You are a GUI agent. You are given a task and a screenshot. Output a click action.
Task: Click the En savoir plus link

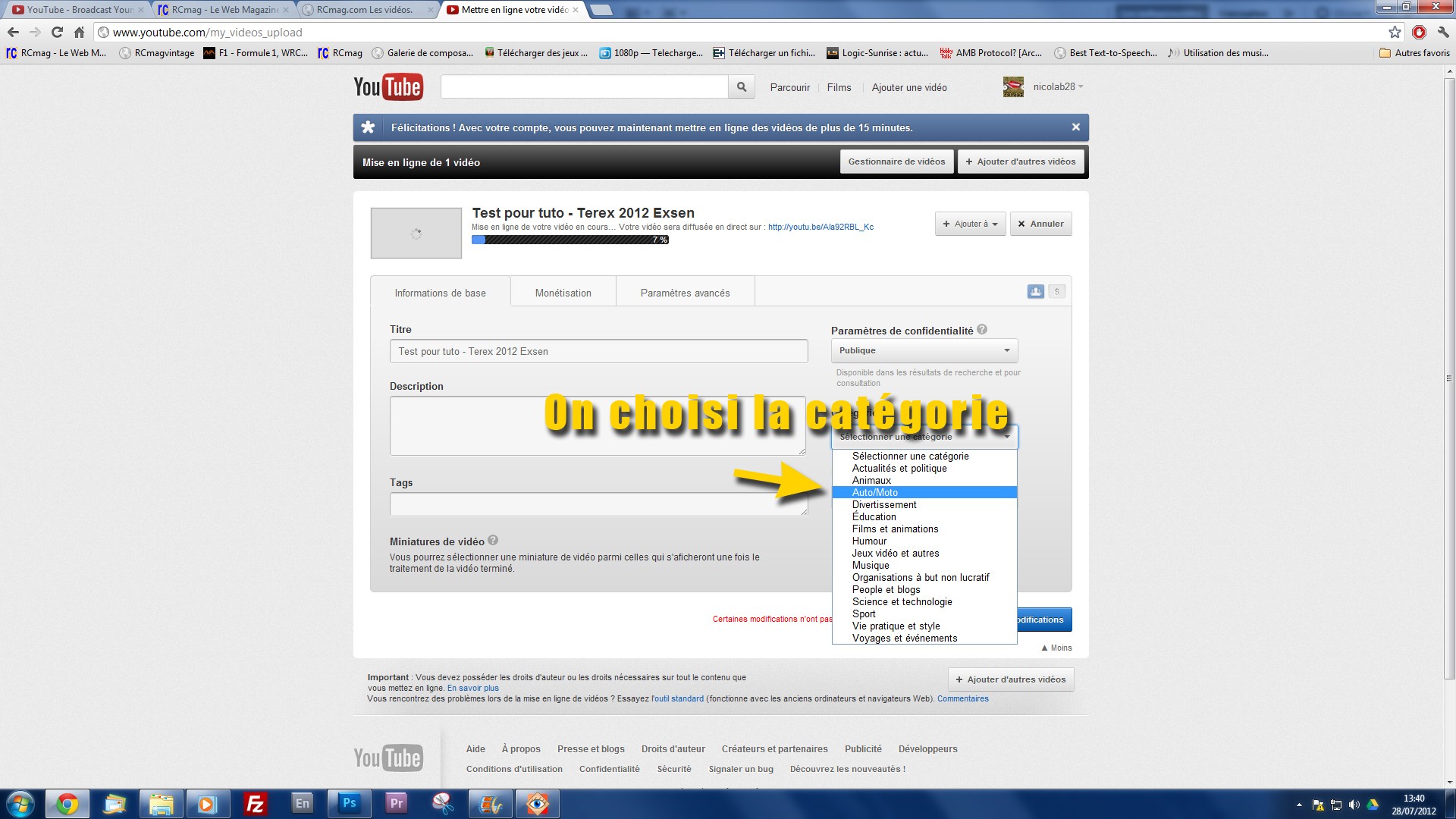tap(472, 688)
